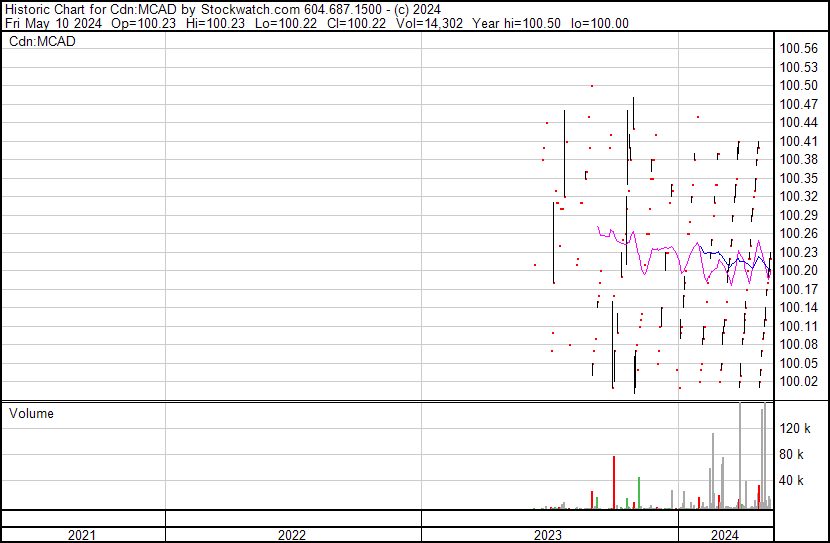Click the 100.17 price axis value
Screen dimensions: 830x543
tap(799, 289)
